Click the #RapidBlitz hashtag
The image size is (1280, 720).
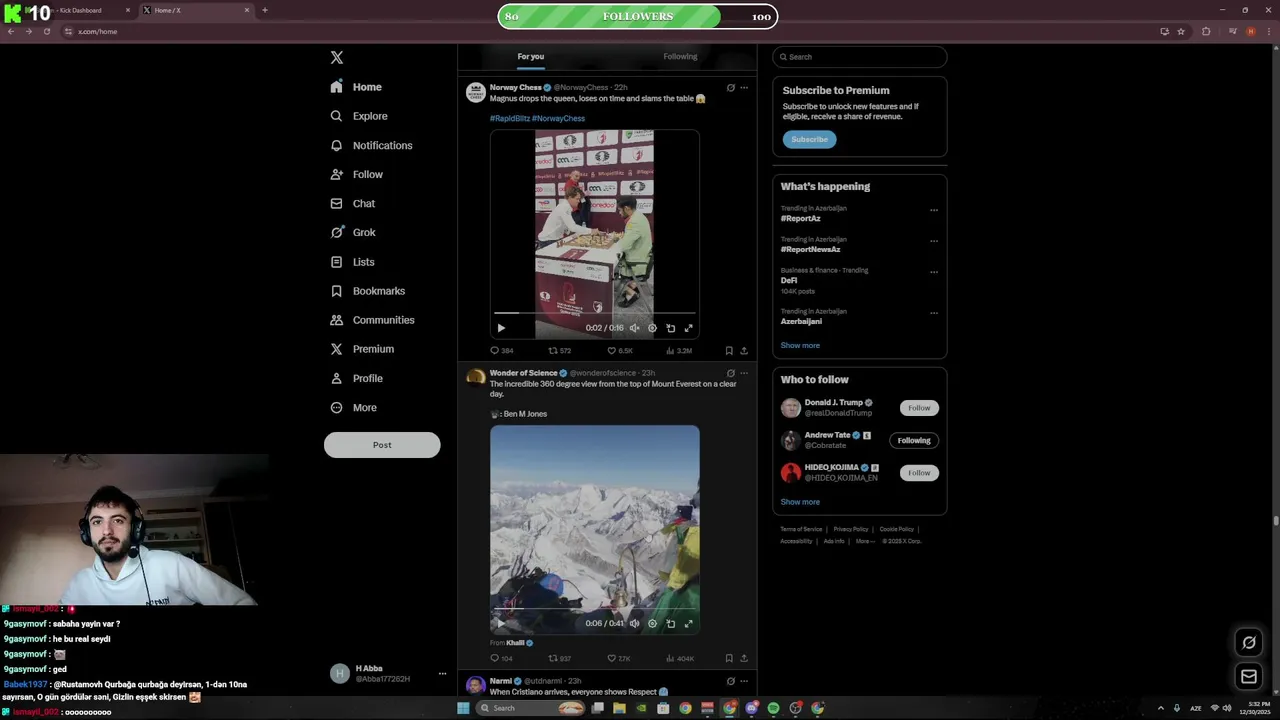click(x=509, y=118)
